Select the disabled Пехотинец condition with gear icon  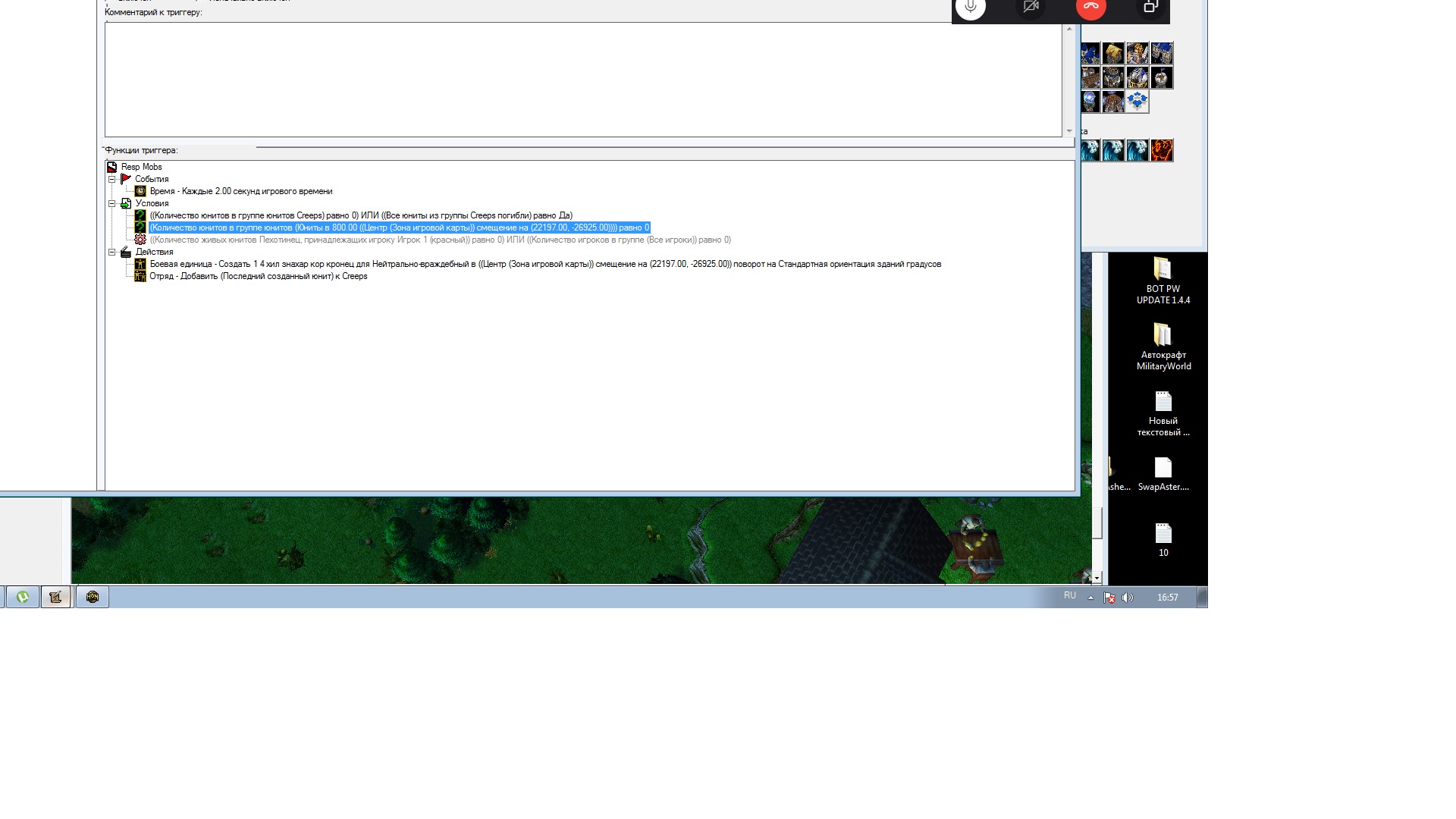pos(440,240)
